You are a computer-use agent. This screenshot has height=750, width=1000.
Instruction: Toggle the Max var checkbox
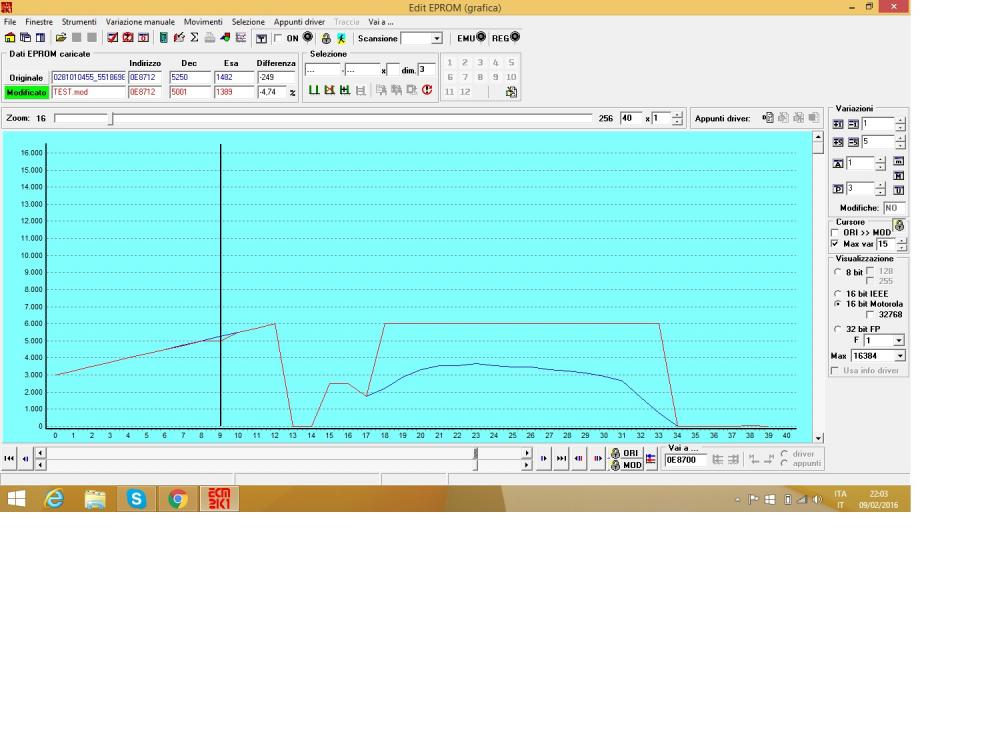point(836,243)
